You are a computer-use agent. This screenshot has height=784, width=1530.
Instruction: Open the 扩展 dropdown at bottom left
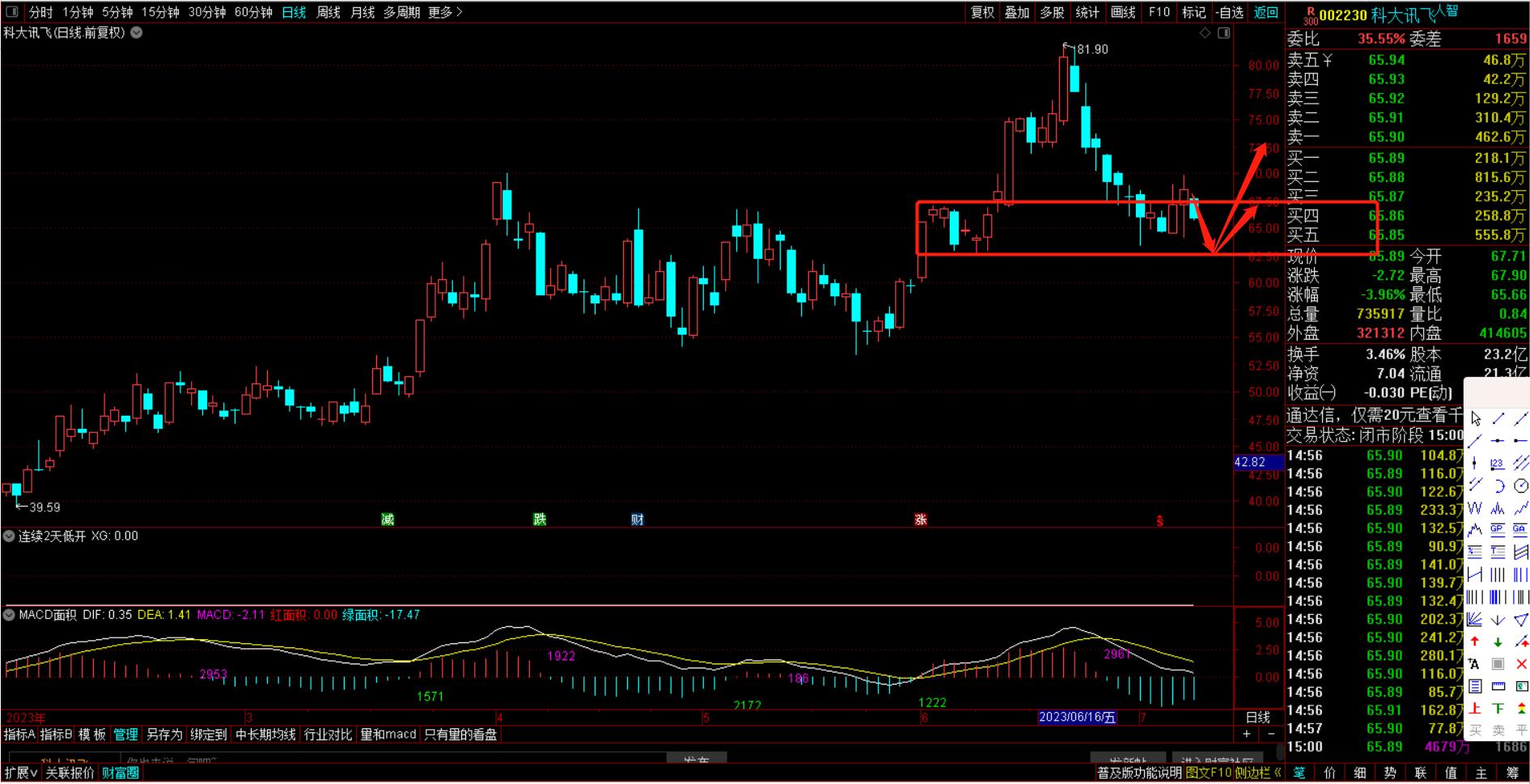pos(21,773)
